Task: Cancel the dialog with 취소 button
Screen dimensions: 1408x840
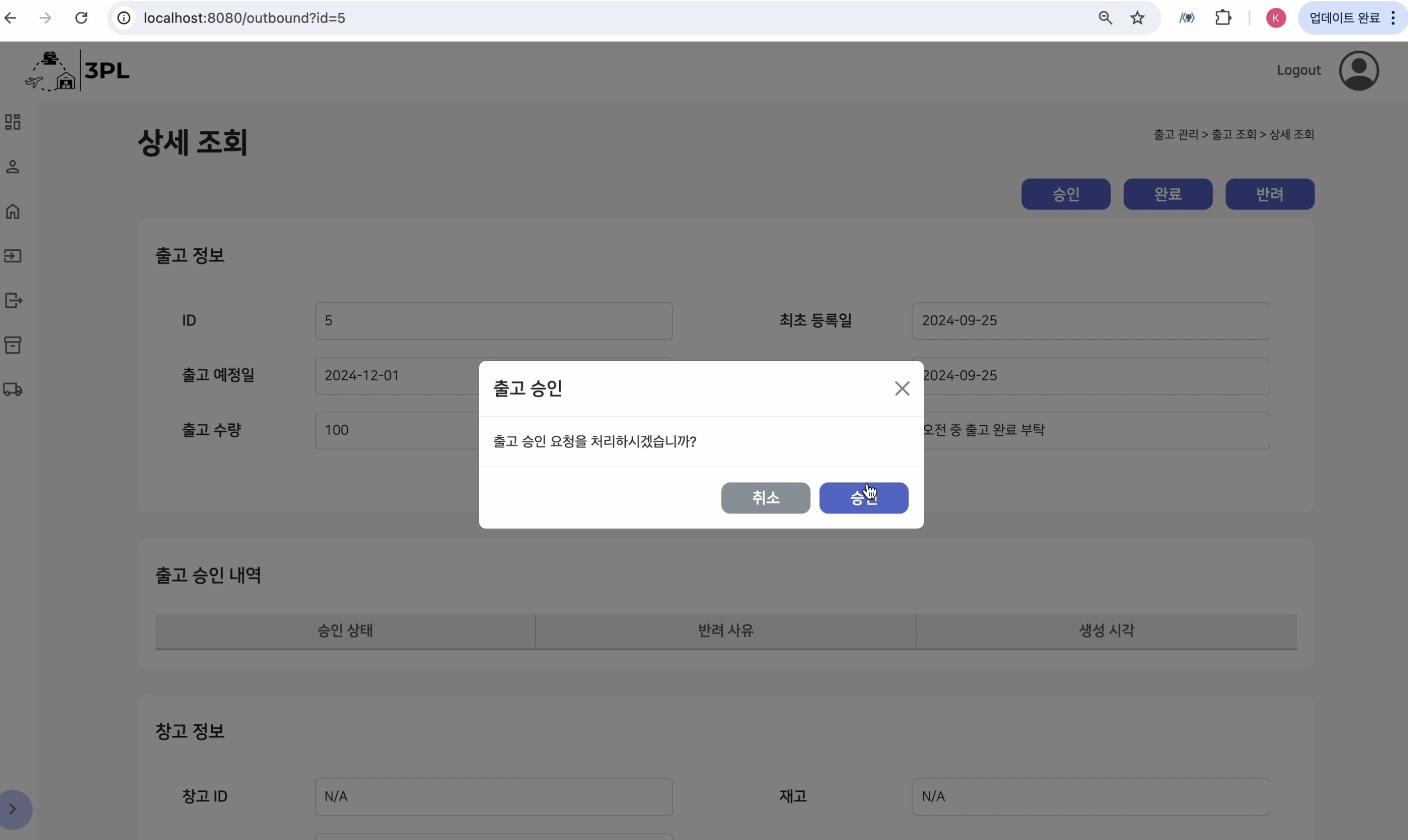Action: pyautogui.click(x=765, y=498)
